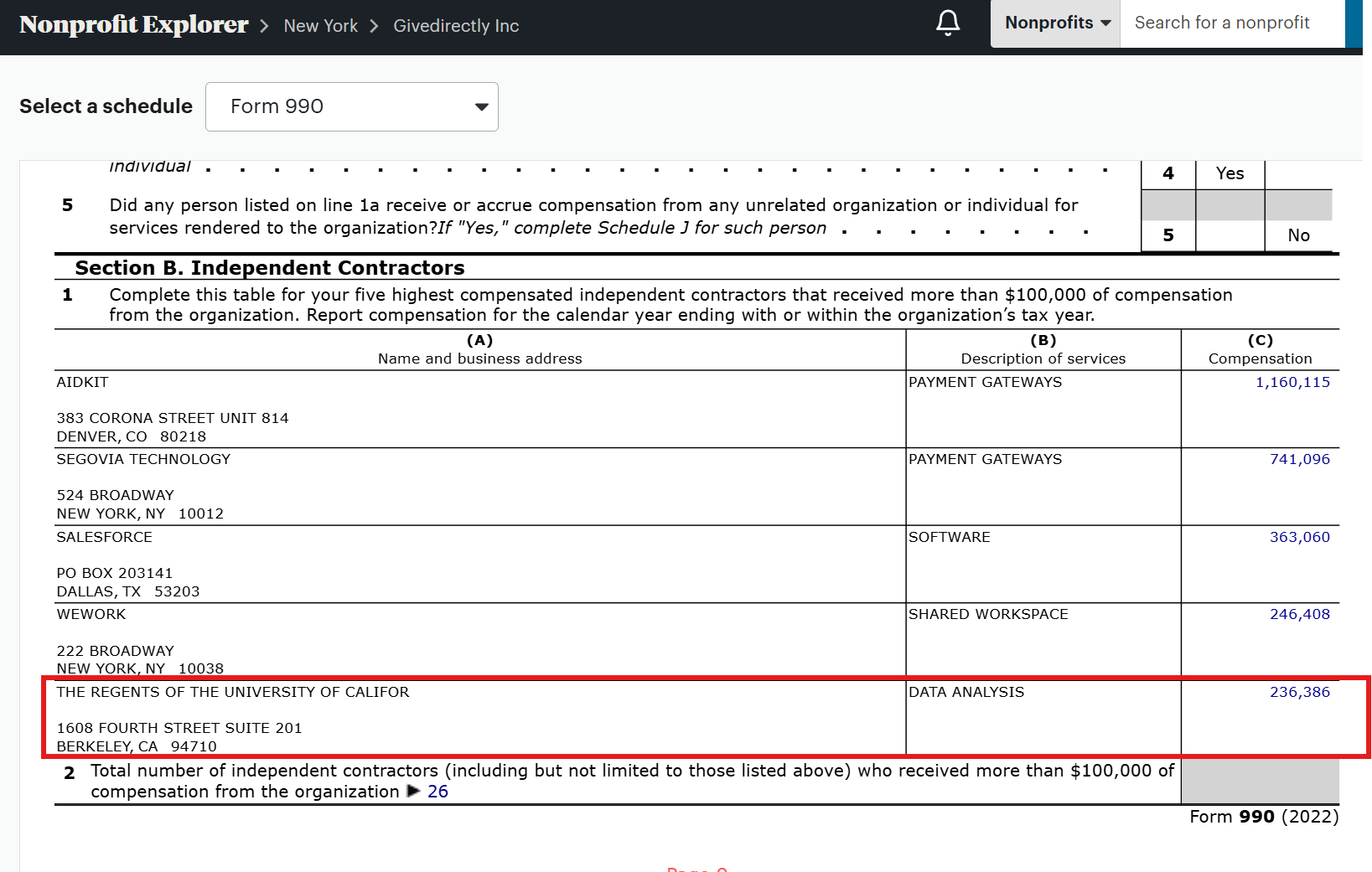Viewport: 1372px width, 872px height.
Task: Click the (B) Description of services header
Action: (1043, 349)
